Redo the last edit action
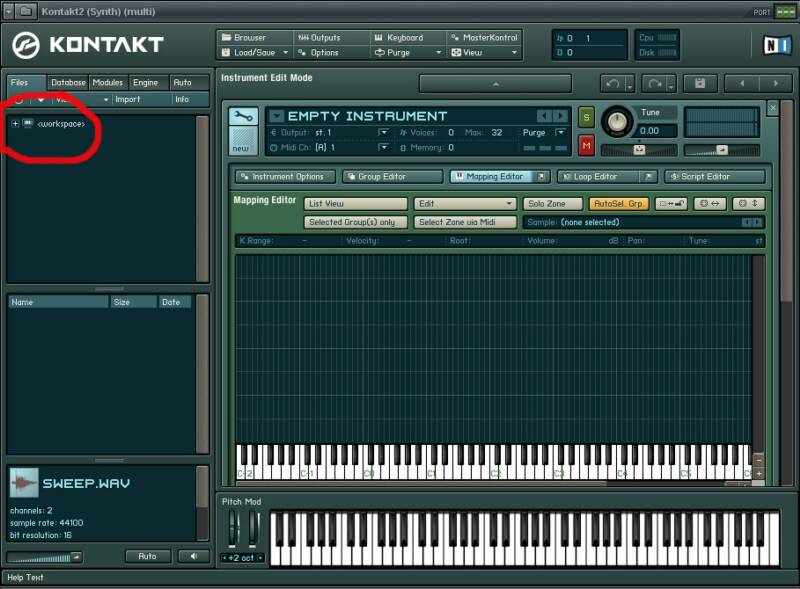 pyautogui.click(x=655, y=83)
